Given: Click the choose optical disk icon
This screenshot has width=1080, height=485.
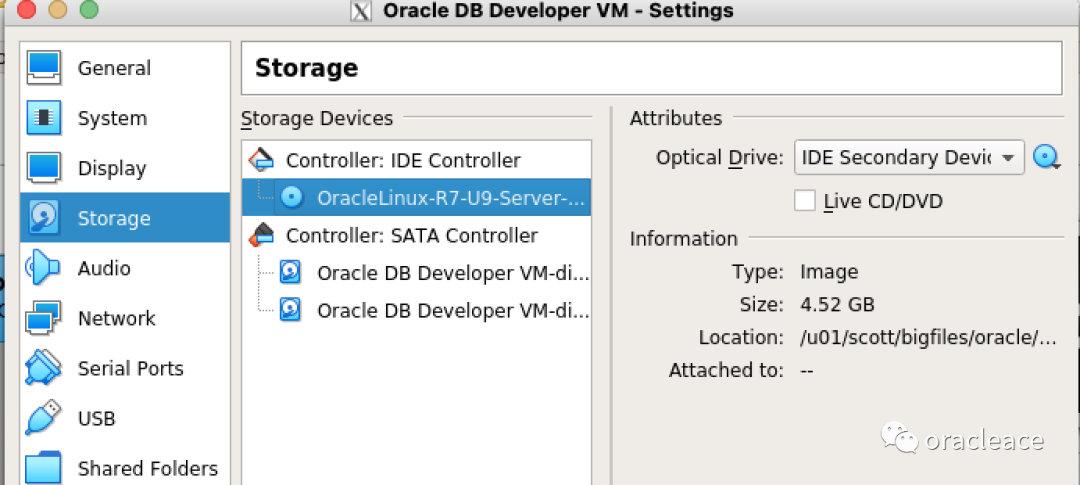Looking at the screenshot, I should point(1046,158).
